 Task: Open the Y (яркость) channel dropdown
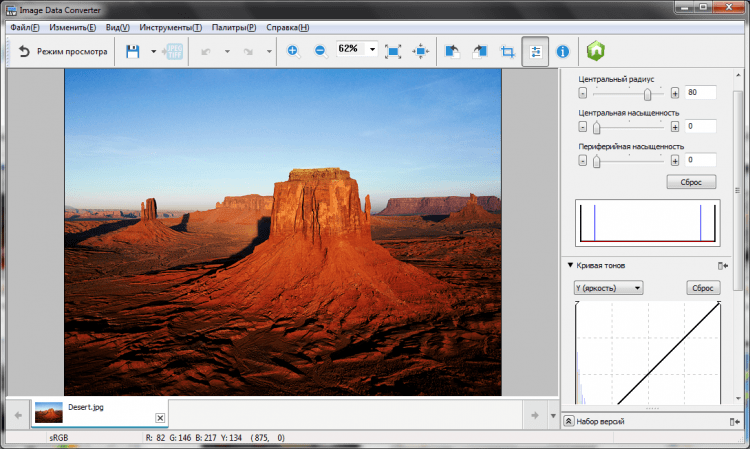click(608, 288)
